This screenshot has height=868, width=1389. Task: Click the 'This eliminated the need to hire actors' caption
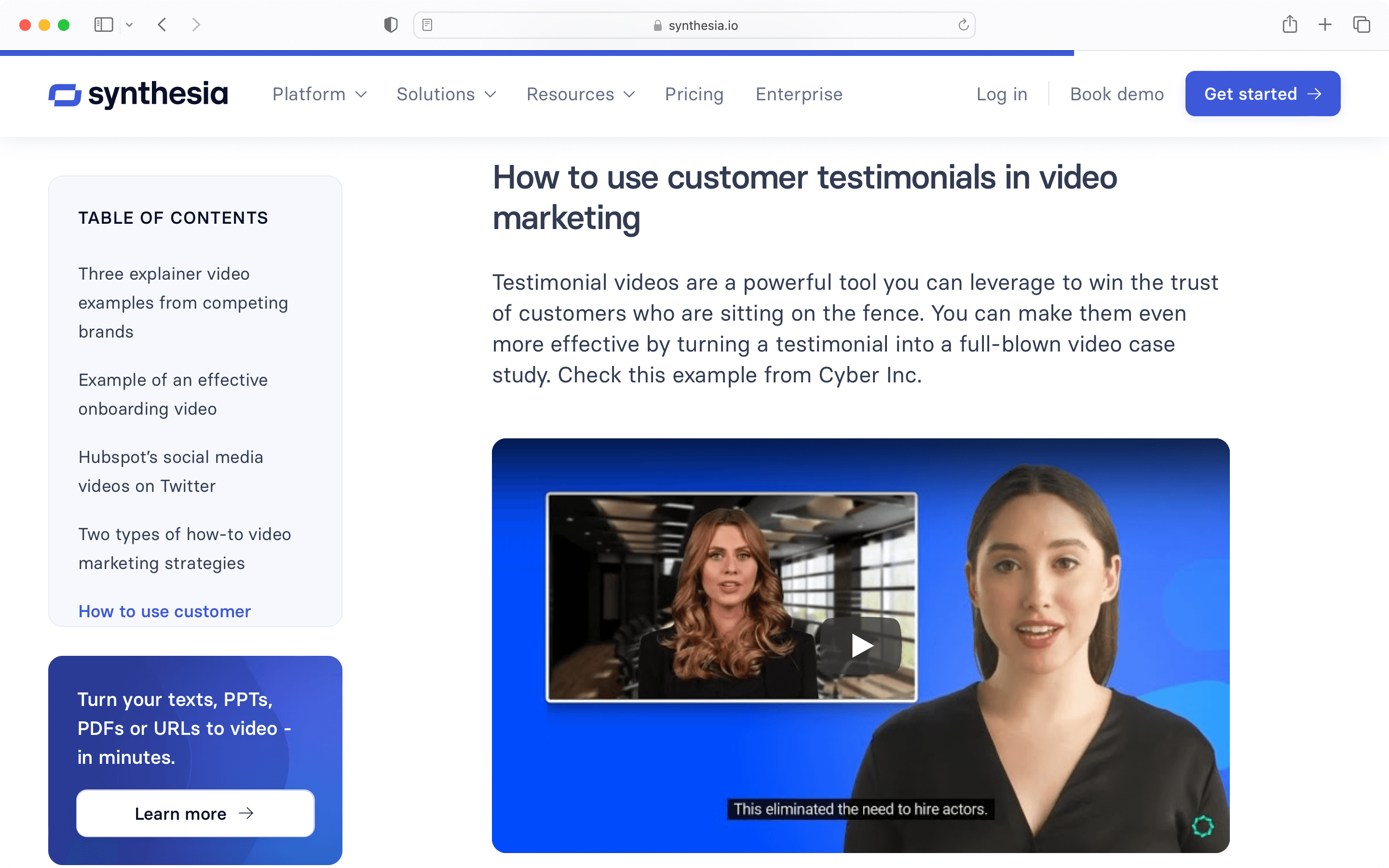tap(860, 809)
